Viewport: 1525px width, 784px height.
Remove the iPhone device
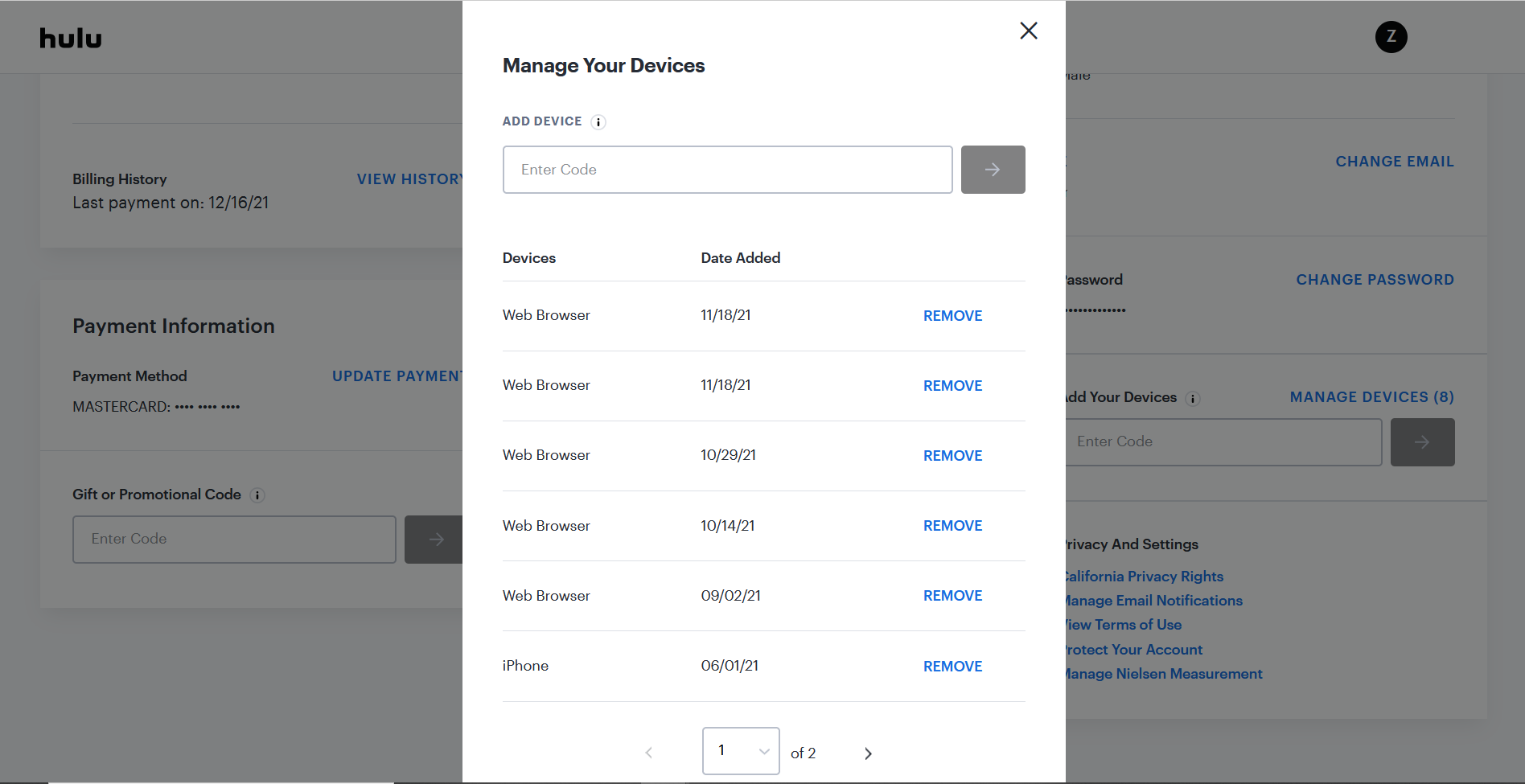952,667
